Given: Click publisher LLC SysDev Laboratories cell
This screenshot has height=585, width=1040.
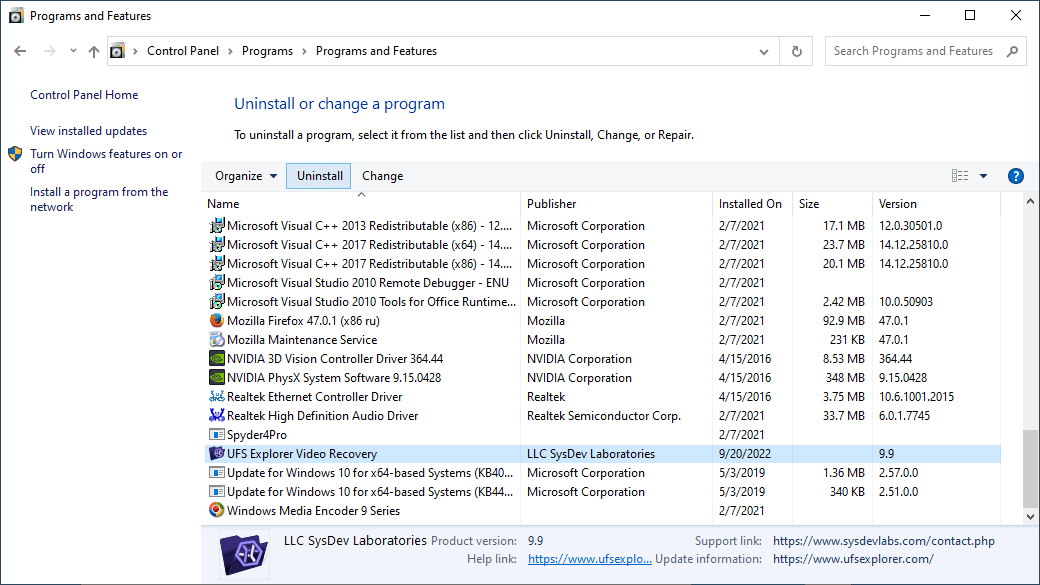Looking at the screenshot, I should point(591,454).
